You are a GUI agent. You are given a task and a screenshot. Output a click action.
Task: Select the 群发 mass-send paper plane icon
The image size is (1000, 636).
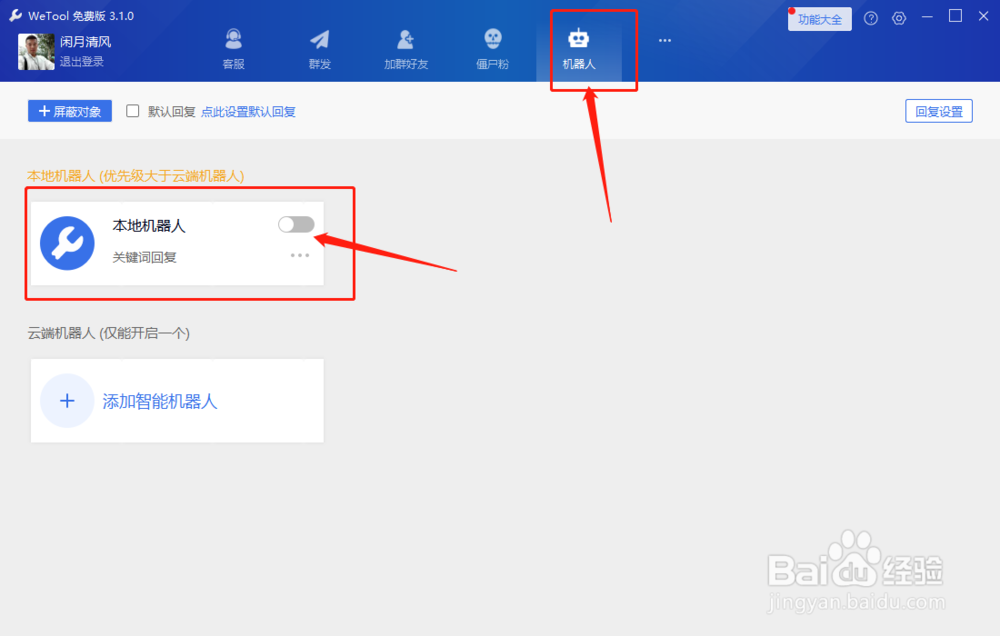pyautogui.click(x=319, y=40)
